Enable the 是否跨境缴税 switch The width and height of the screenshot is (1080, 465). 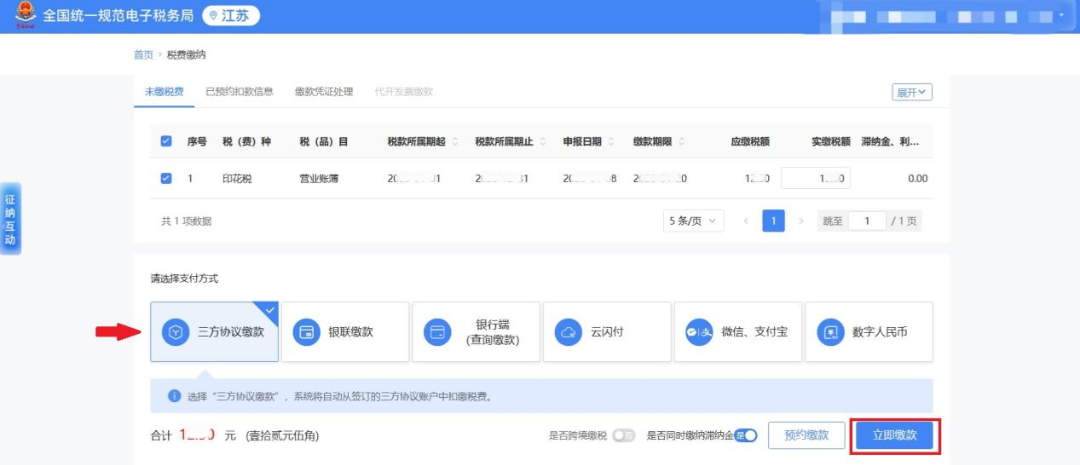click(623, 435)
